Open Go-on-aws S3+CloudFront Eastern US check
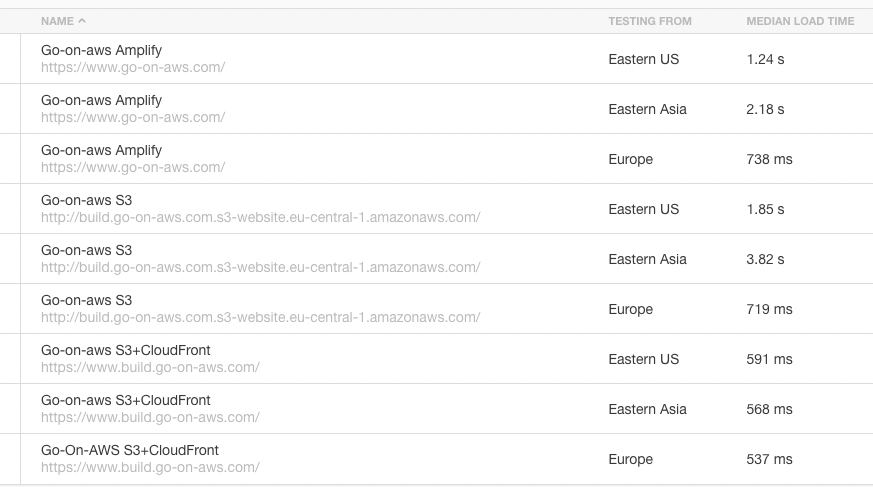Image resolution: width=873 pixels, height=487 pixels. click(126, 350)
